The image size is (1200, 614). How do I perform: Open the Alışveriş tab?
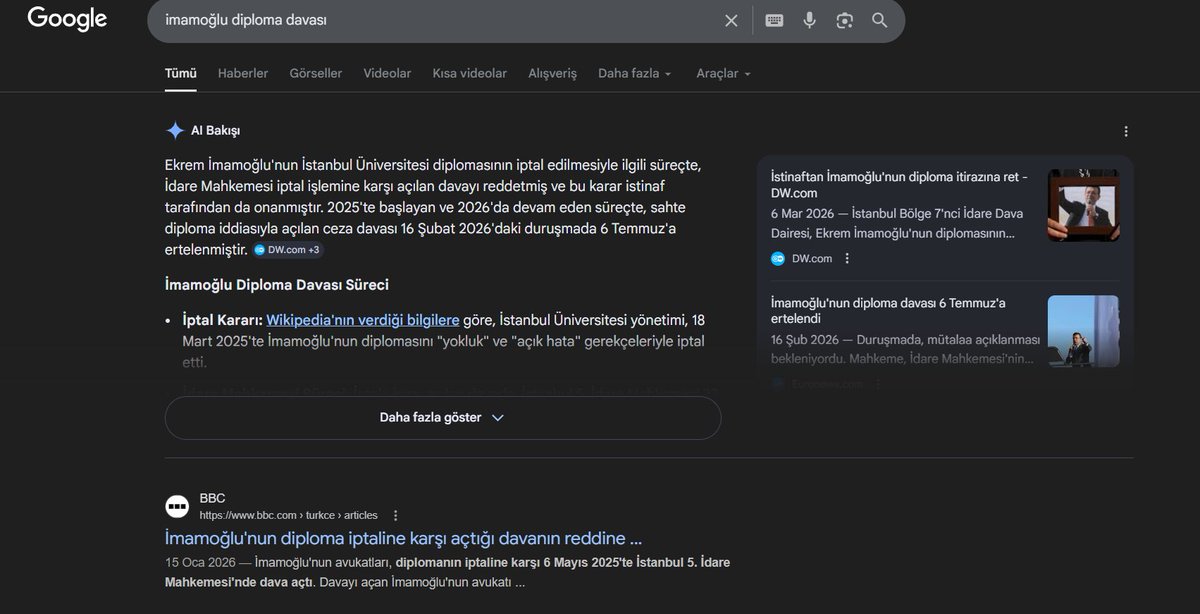coord(553,73)
